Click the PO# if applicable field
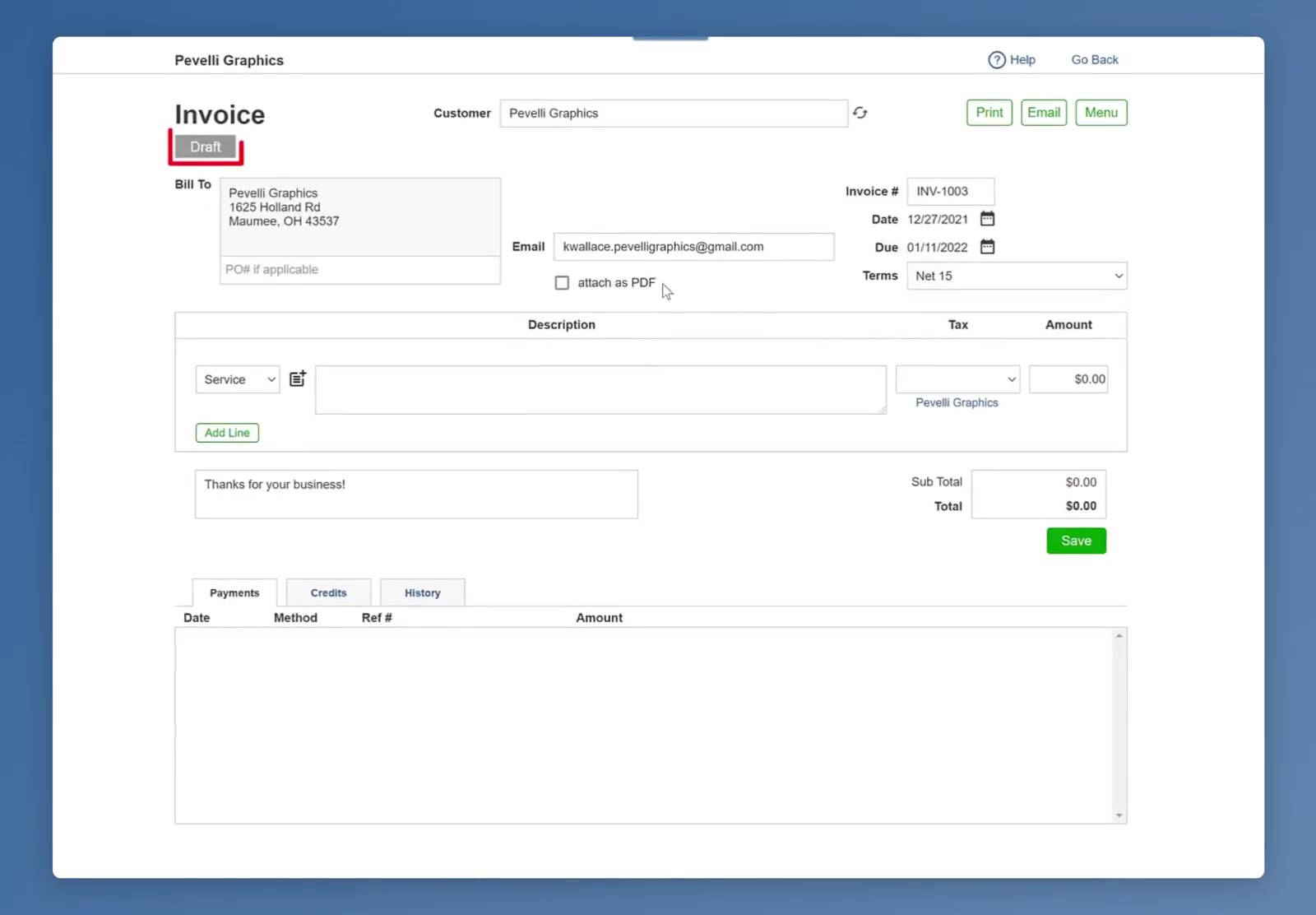The height and width of the screenshot is (915, 1316). tap(360, 270)
